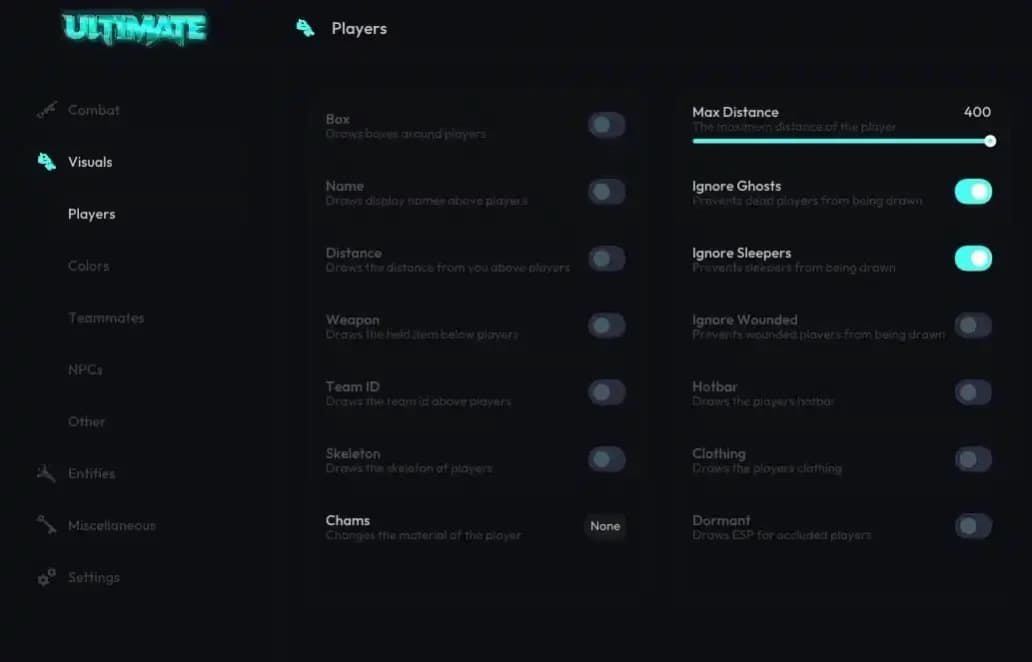The image size is (1032, 662).
Task: Turn on the Name display toggle
Action: coord(607,192)
